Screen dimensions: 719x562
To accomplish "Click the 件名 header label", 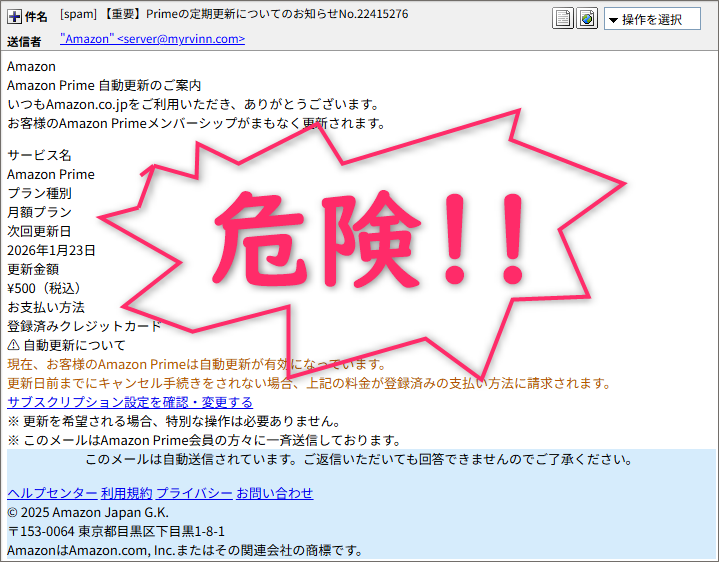I will (x=35, y=17).
